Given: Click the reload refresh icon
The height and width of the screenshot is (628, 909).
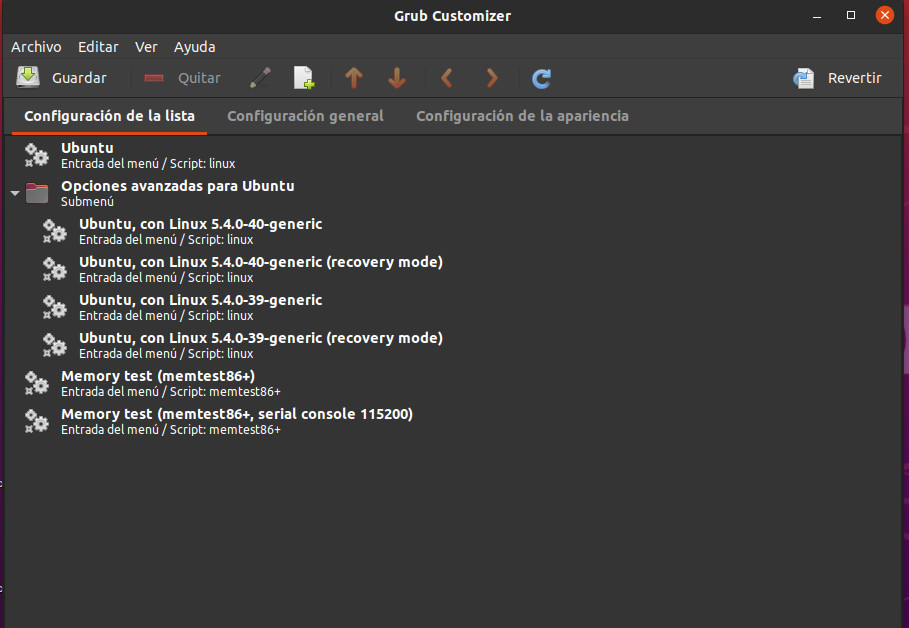Looking at the screenshot, I should coord(542,78).
